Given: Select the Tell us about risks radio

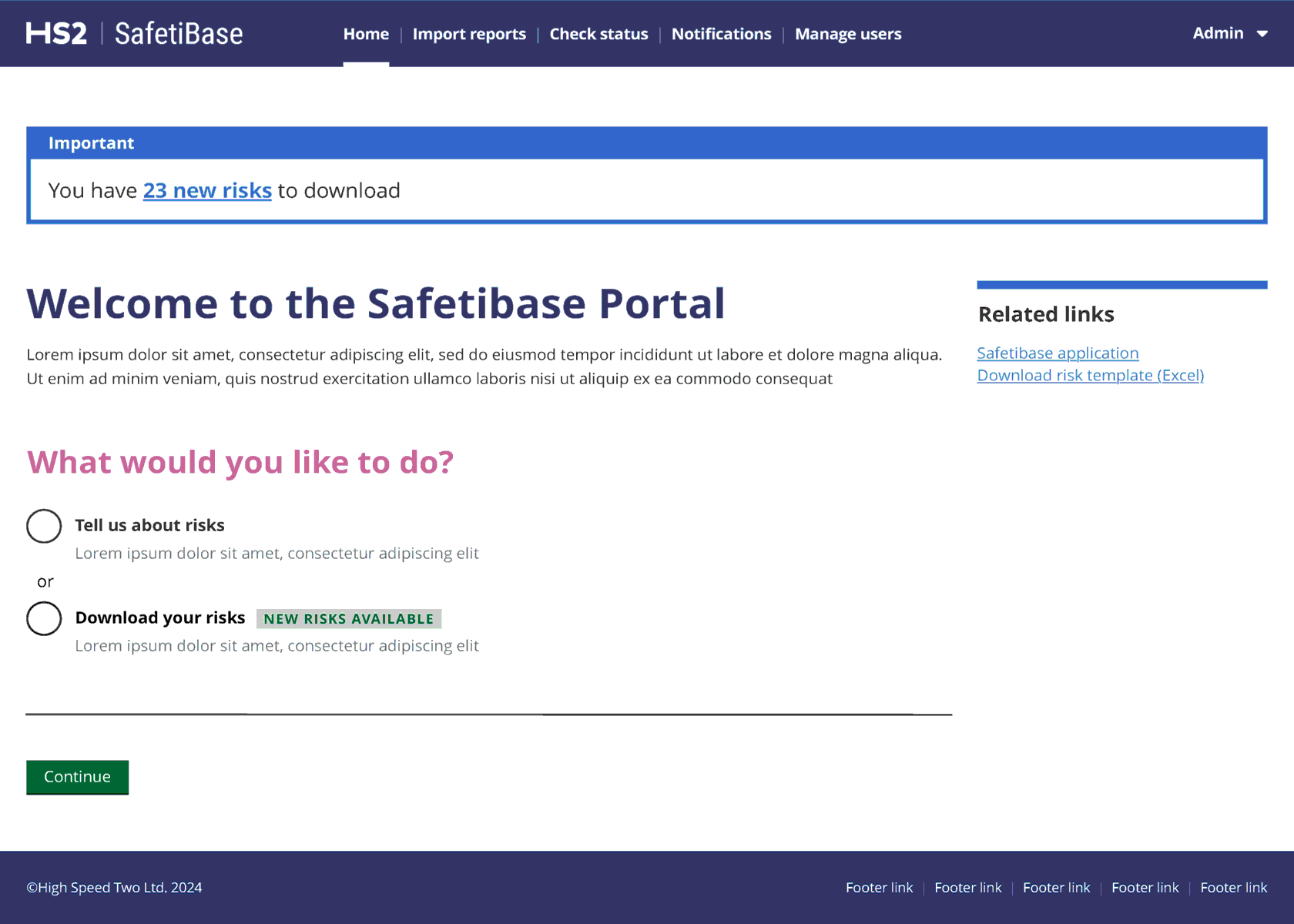Looking at the screenshot, I should (x=44, y=526).
